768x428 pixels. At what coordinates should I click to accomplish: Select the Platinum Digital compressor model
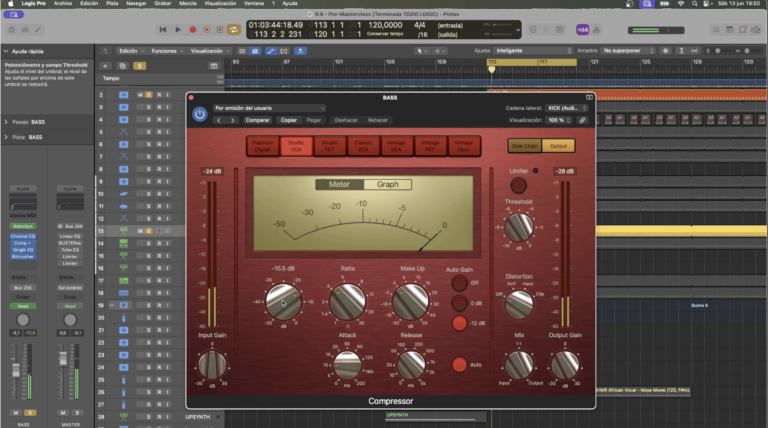(263, 146)
